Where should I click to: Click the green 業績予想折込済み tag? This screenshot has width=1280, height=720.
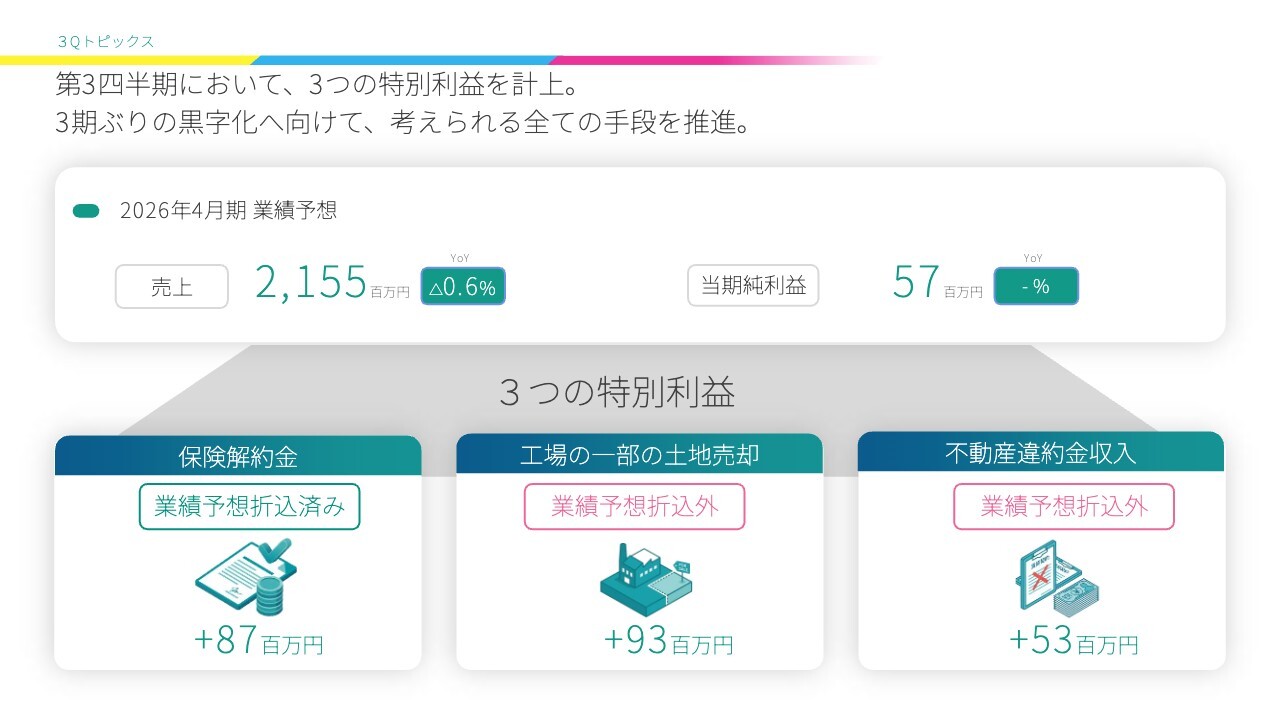click(x=249, y=507)
